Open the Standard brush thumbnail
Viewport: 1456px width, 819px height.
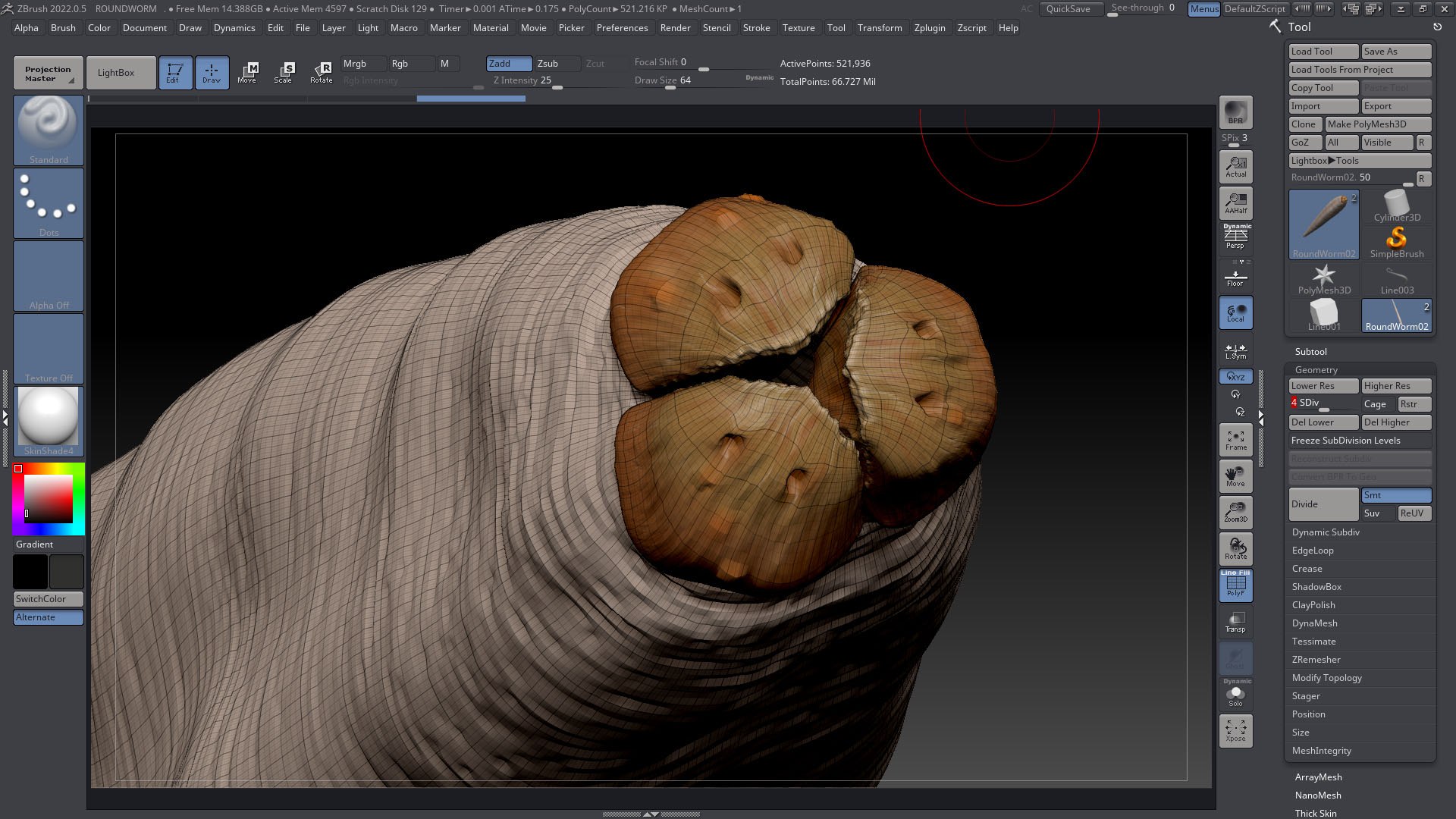click(49, 130)
